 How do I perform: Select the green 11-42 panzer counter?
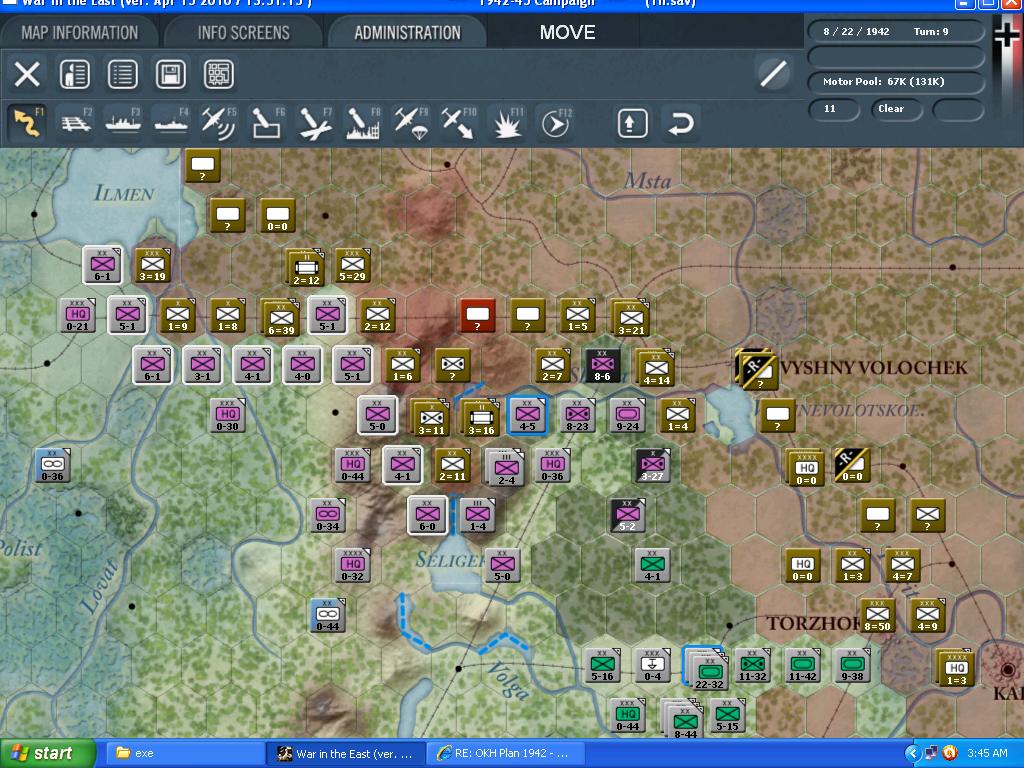click(802, 665)
